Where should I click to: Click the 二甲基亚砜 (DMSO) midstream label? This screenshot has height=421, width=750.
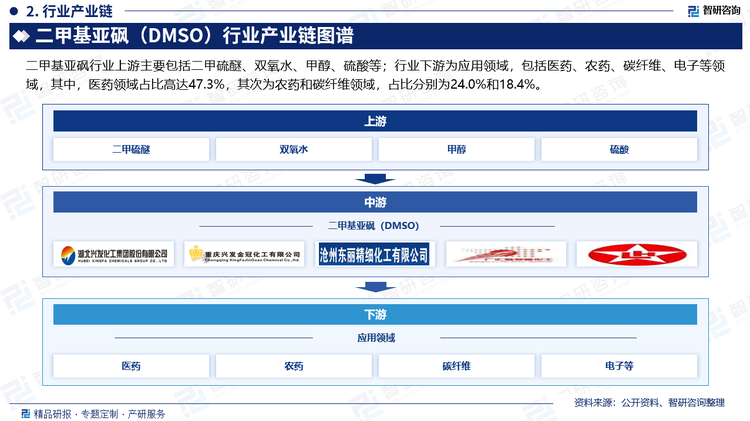pyautogui.click(x=374, y=225)
